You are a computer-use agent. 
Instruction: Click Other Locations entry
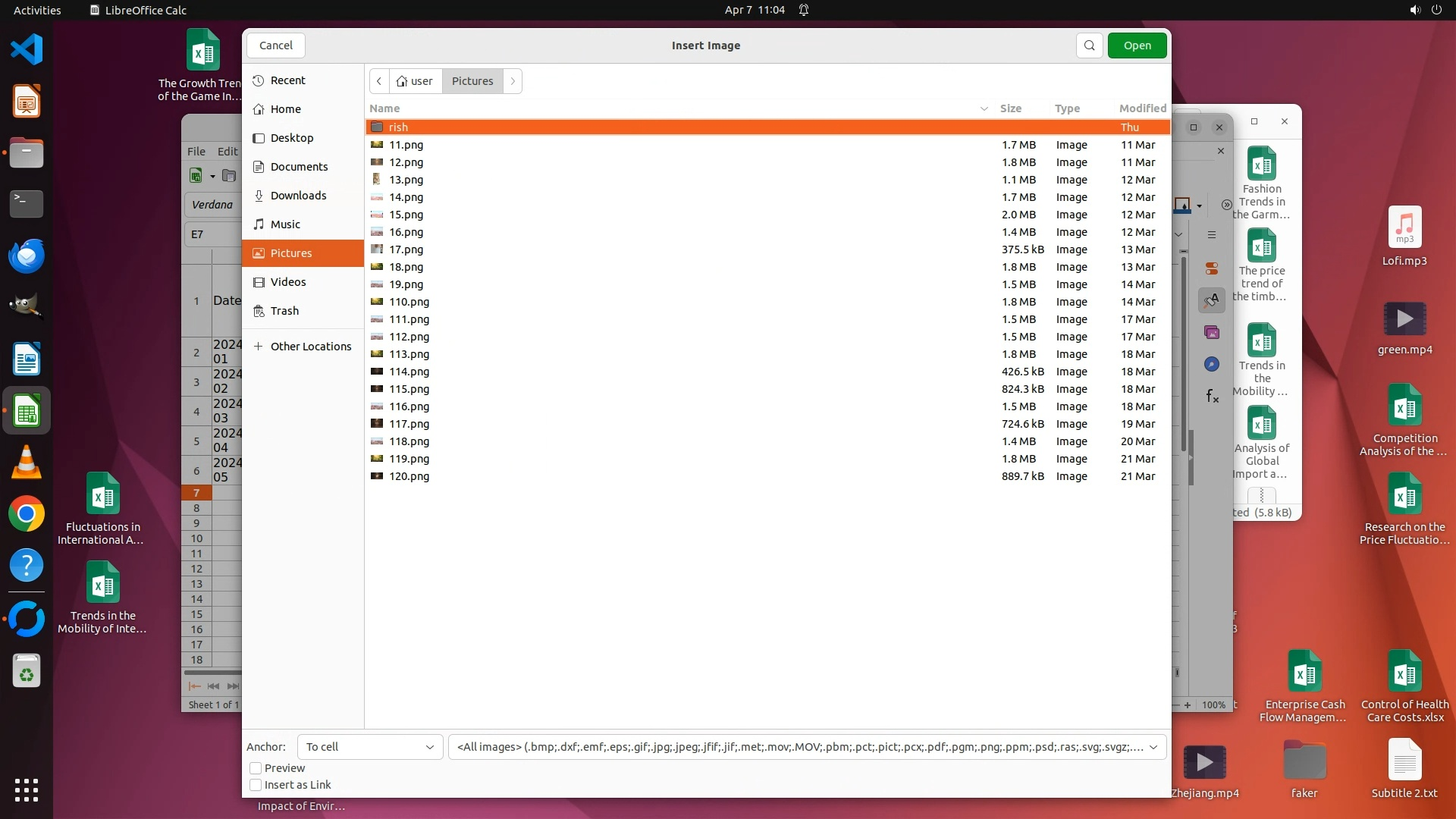[x=310, y=347]
